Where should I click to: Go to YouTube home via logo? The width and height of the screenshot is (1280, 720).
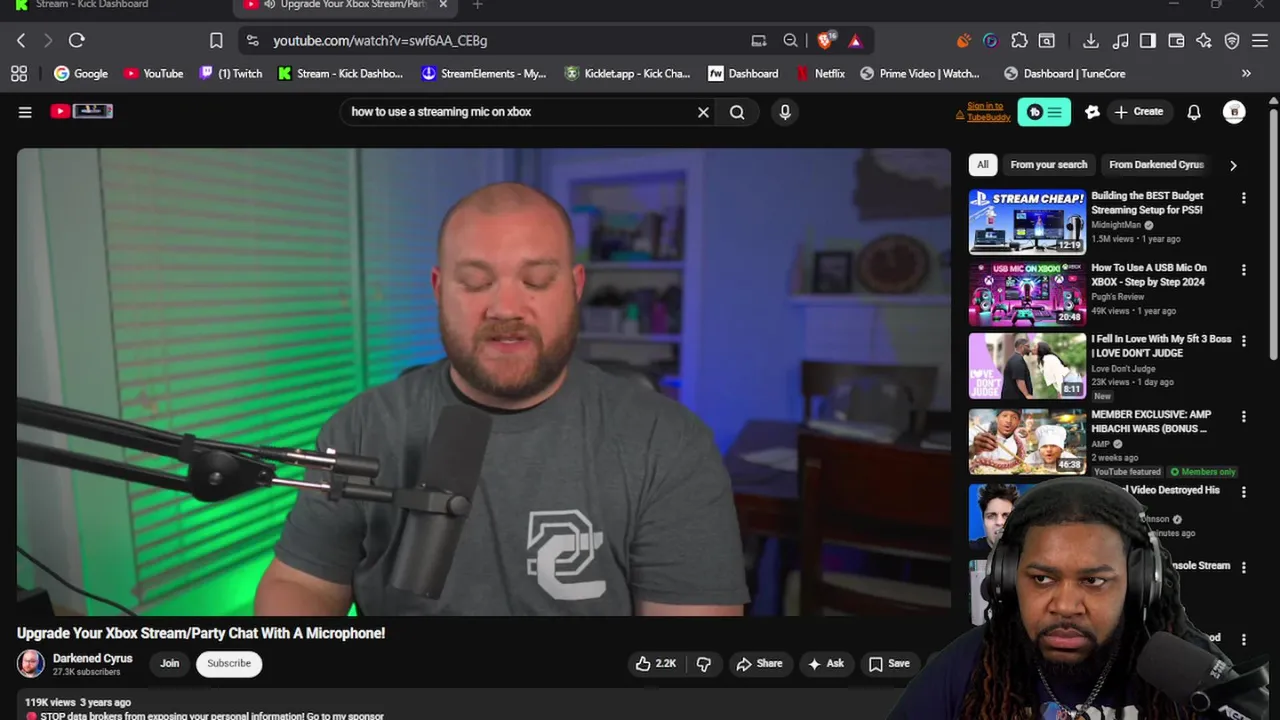tap(82, 111)
